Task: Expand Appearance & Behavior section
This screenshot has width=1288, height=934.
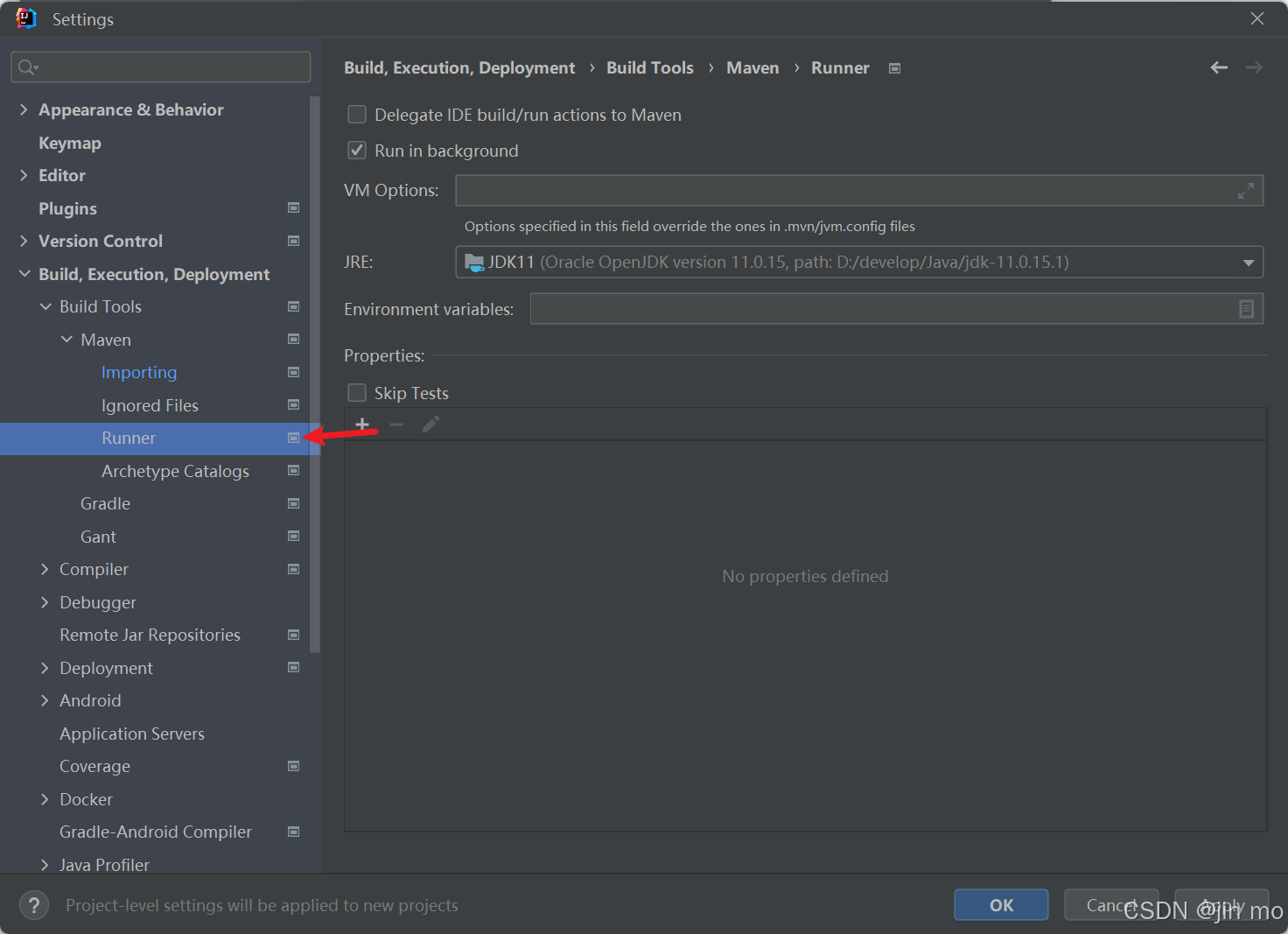Action: pos(24,109)
